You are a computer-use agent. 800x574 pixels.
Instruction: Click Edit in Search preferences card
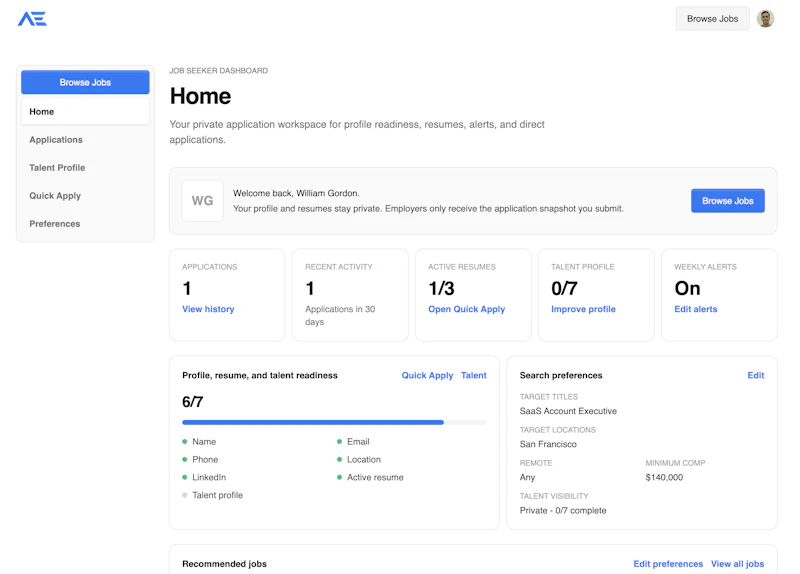[756, 376]
